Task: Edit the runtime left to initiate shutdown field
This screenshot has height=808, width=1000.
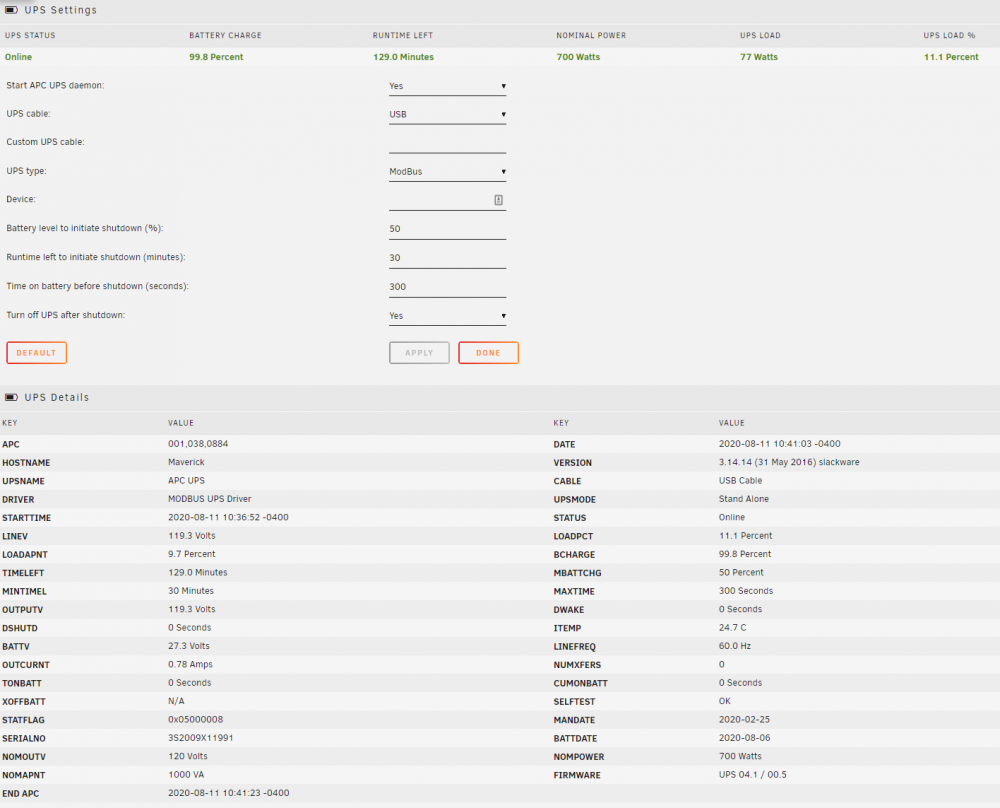Action: [447, 258]
